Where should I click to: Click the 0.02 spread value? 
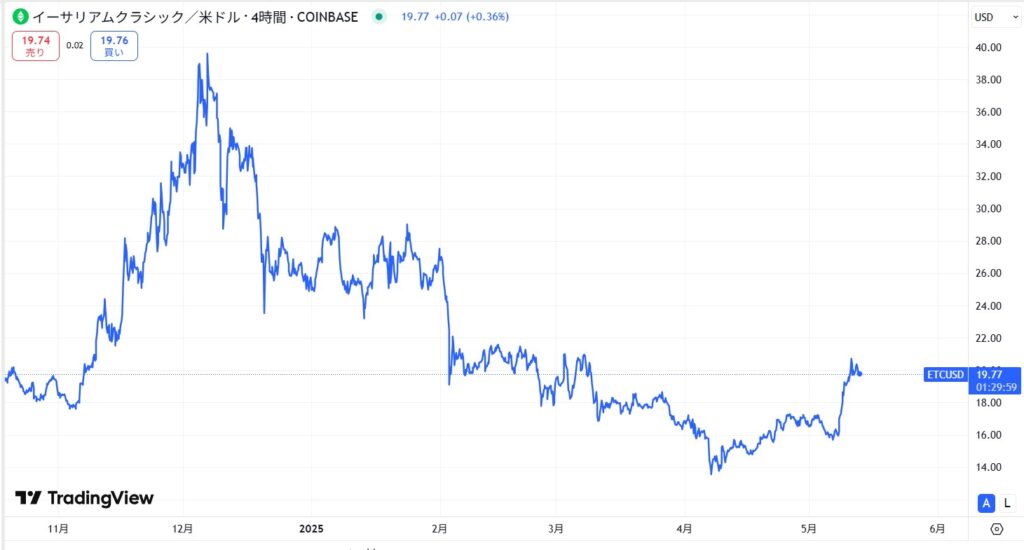(74, 46)
